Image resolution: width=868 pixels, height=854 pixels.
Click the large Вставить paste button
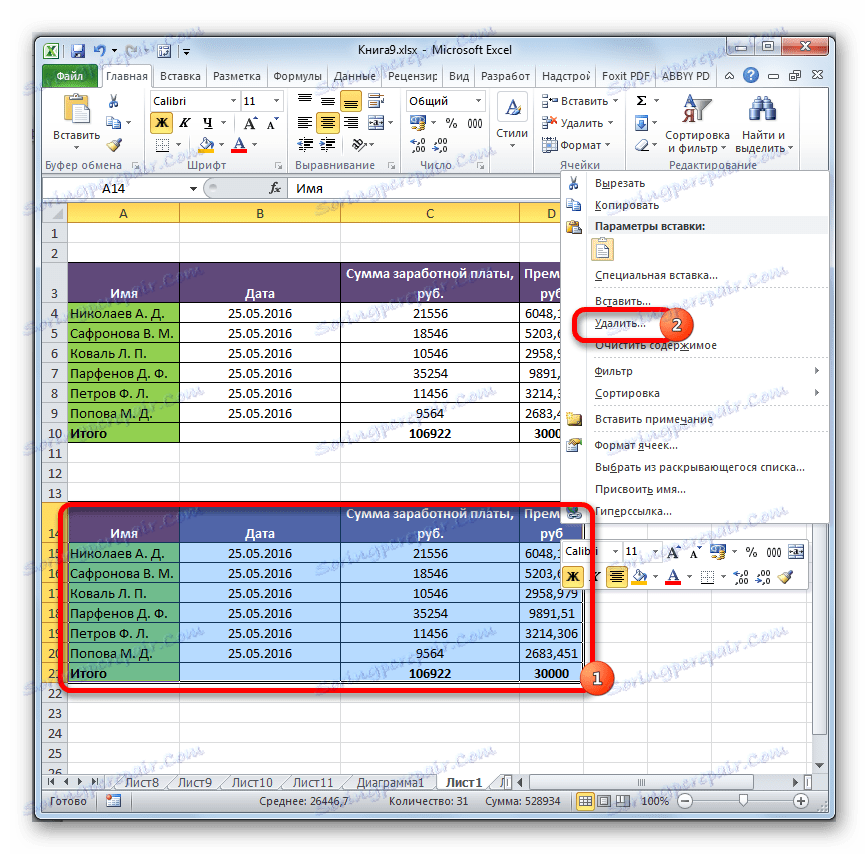76,121
